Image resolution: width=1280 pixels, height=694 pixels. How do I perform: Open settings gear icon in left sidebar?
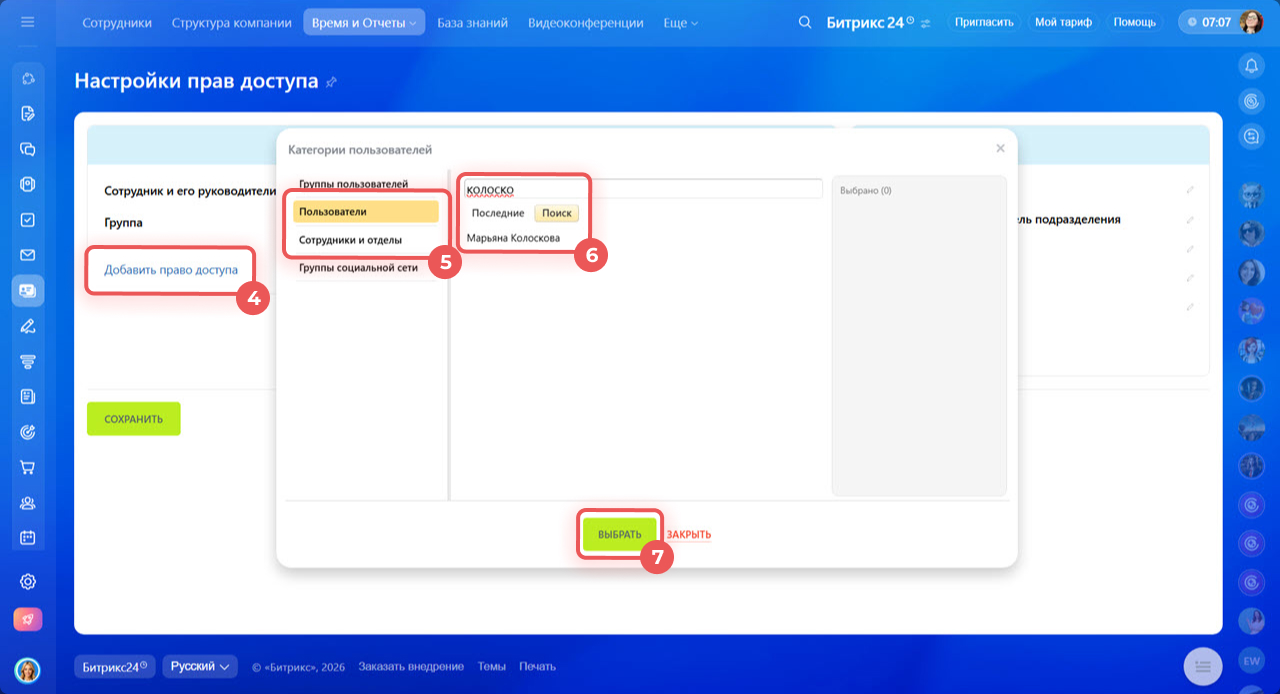point(28,582)
